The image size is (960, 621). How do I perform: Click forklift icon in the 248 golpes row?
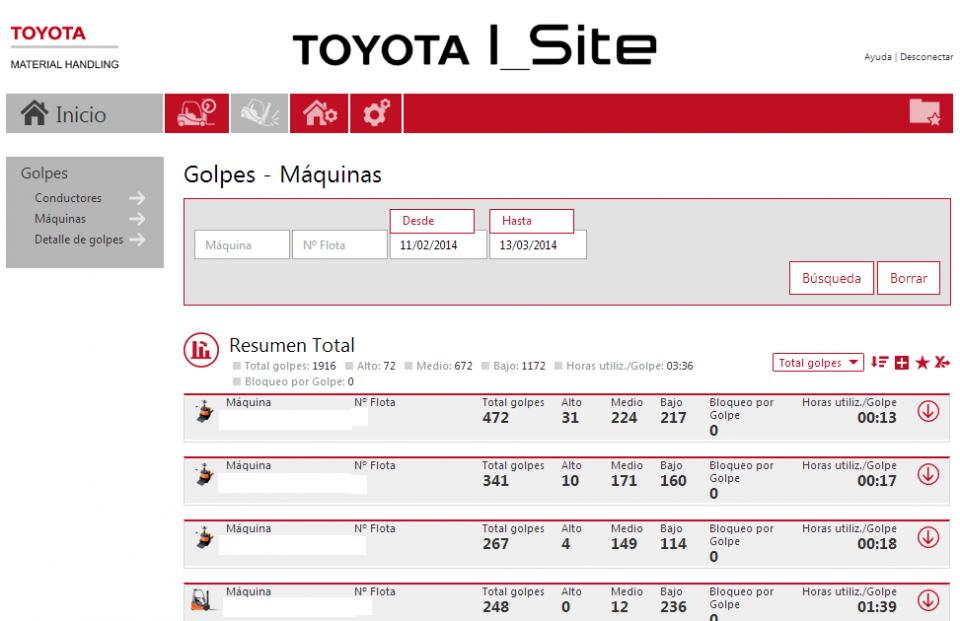tap(203, 600)
